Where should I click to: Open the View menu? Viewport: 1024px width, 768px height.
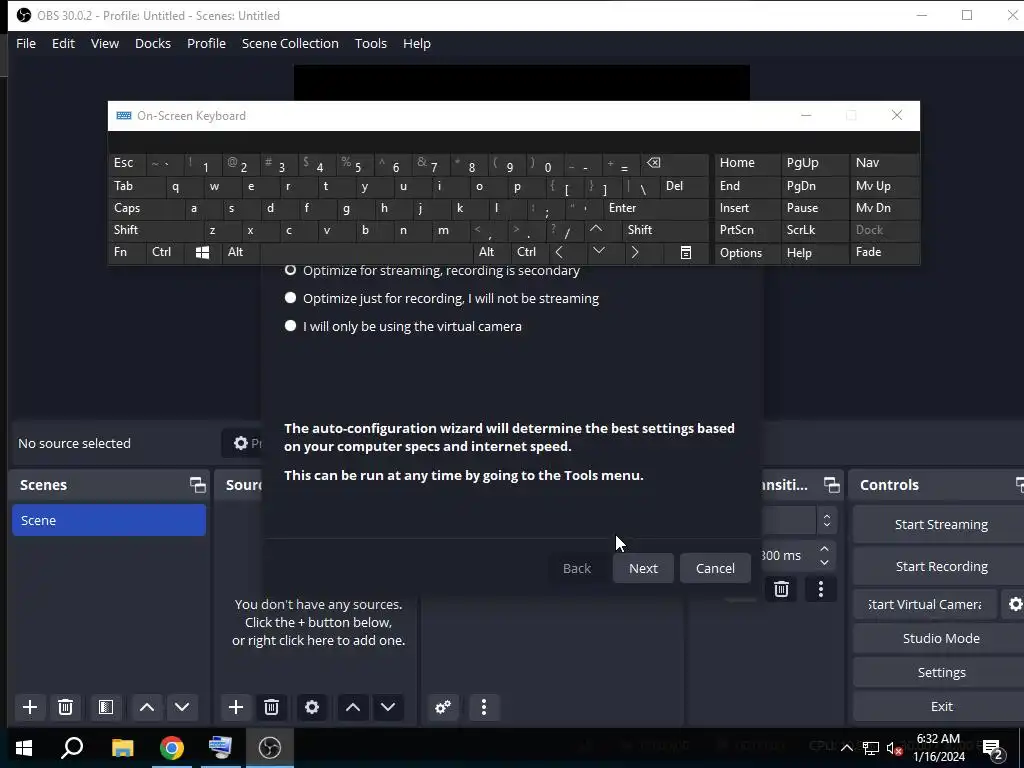104,43
